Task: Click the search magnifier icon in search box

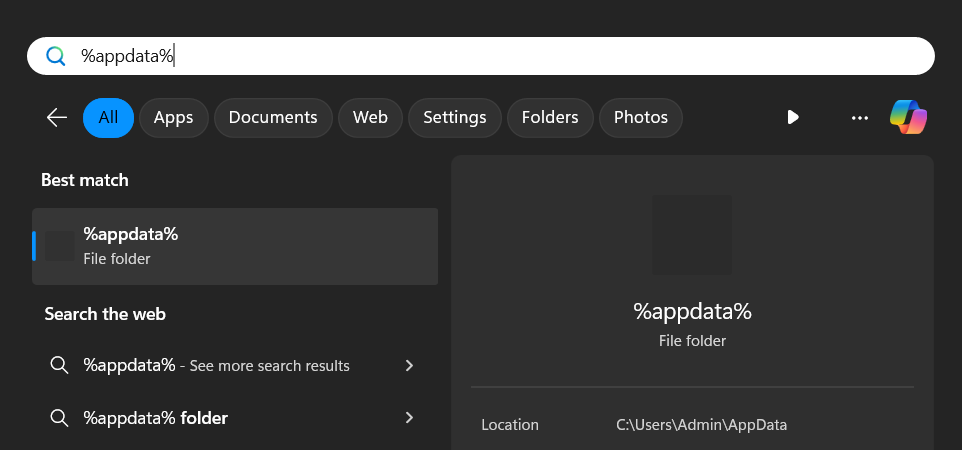Action: 56,56
